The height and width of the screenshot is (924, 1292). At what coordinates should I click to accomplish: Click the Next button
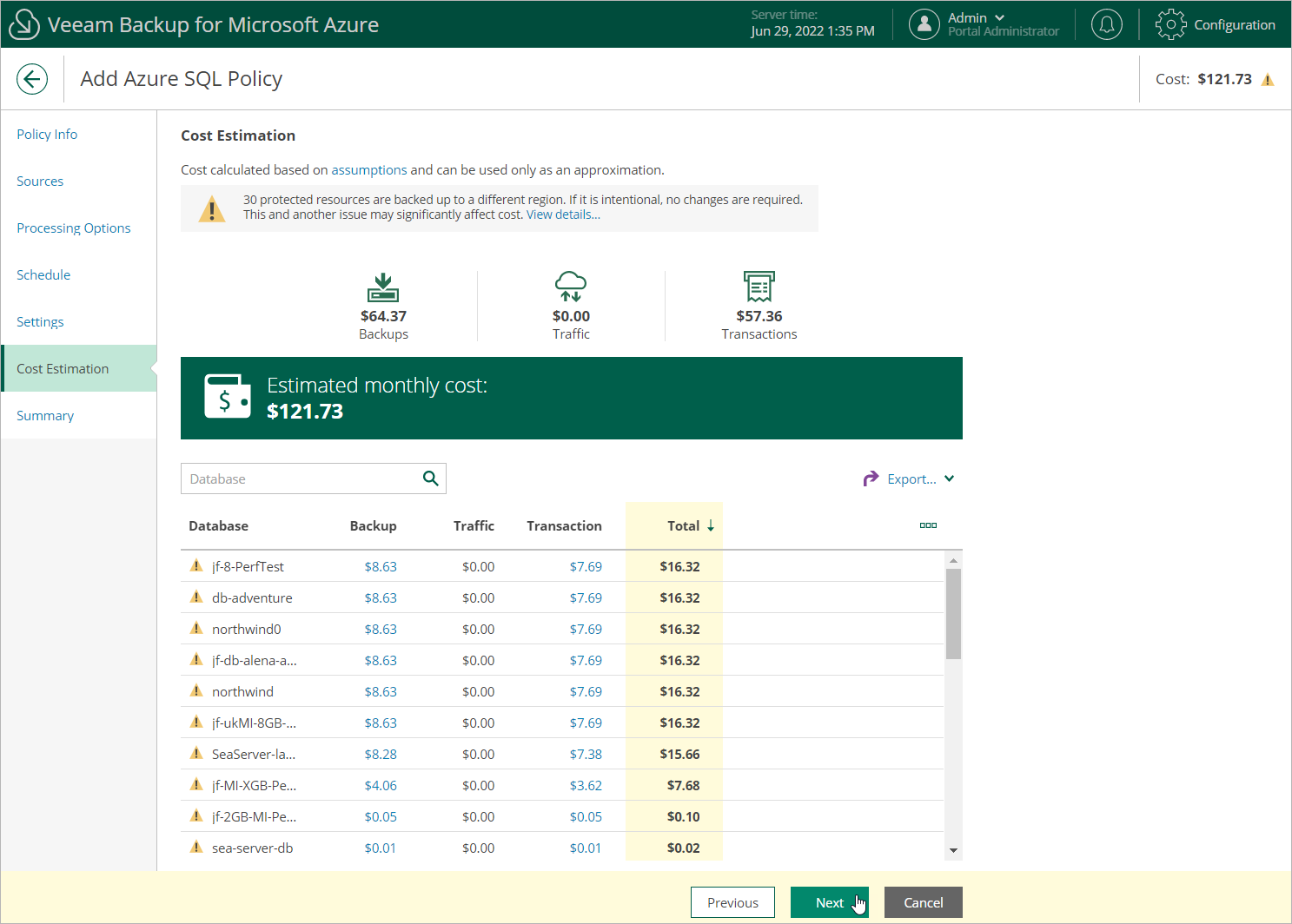tap(830, 902)
